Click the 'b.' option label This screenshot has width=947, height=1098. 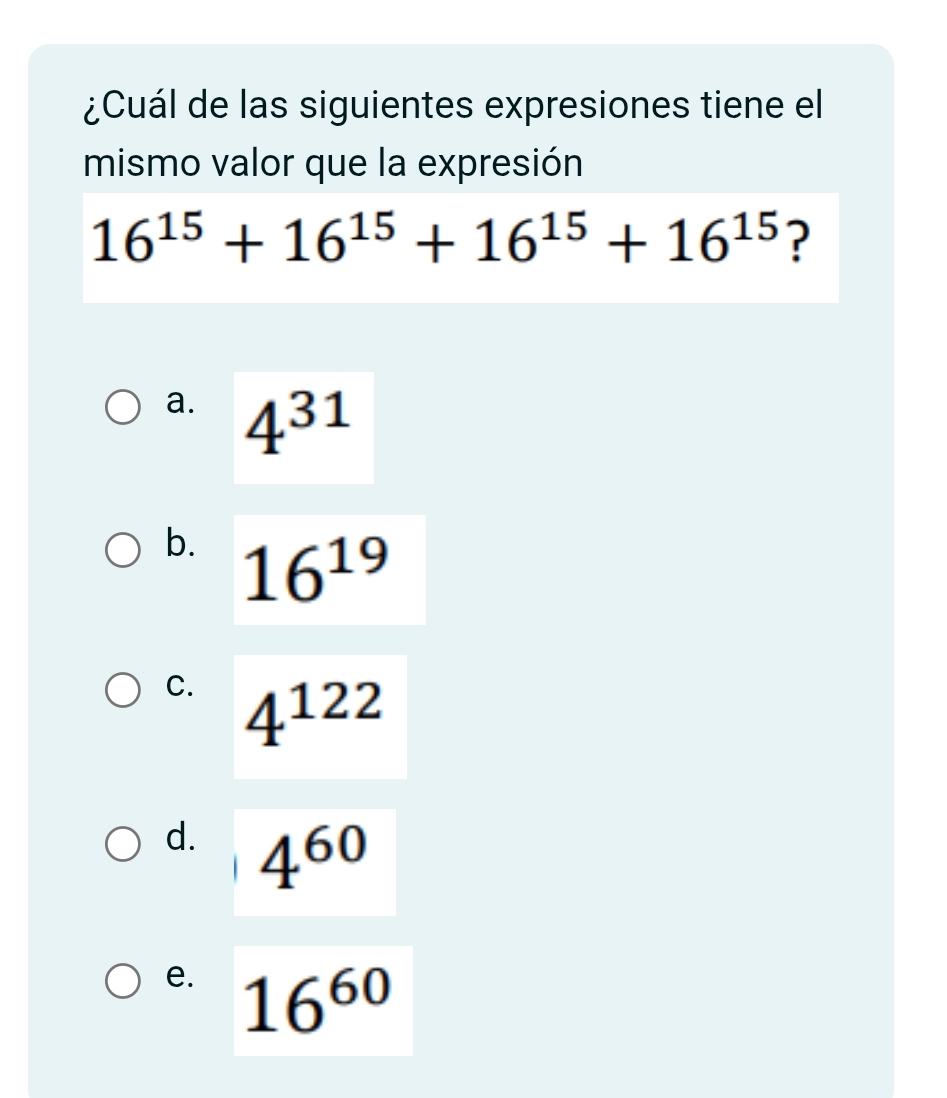tap(182, 542)
